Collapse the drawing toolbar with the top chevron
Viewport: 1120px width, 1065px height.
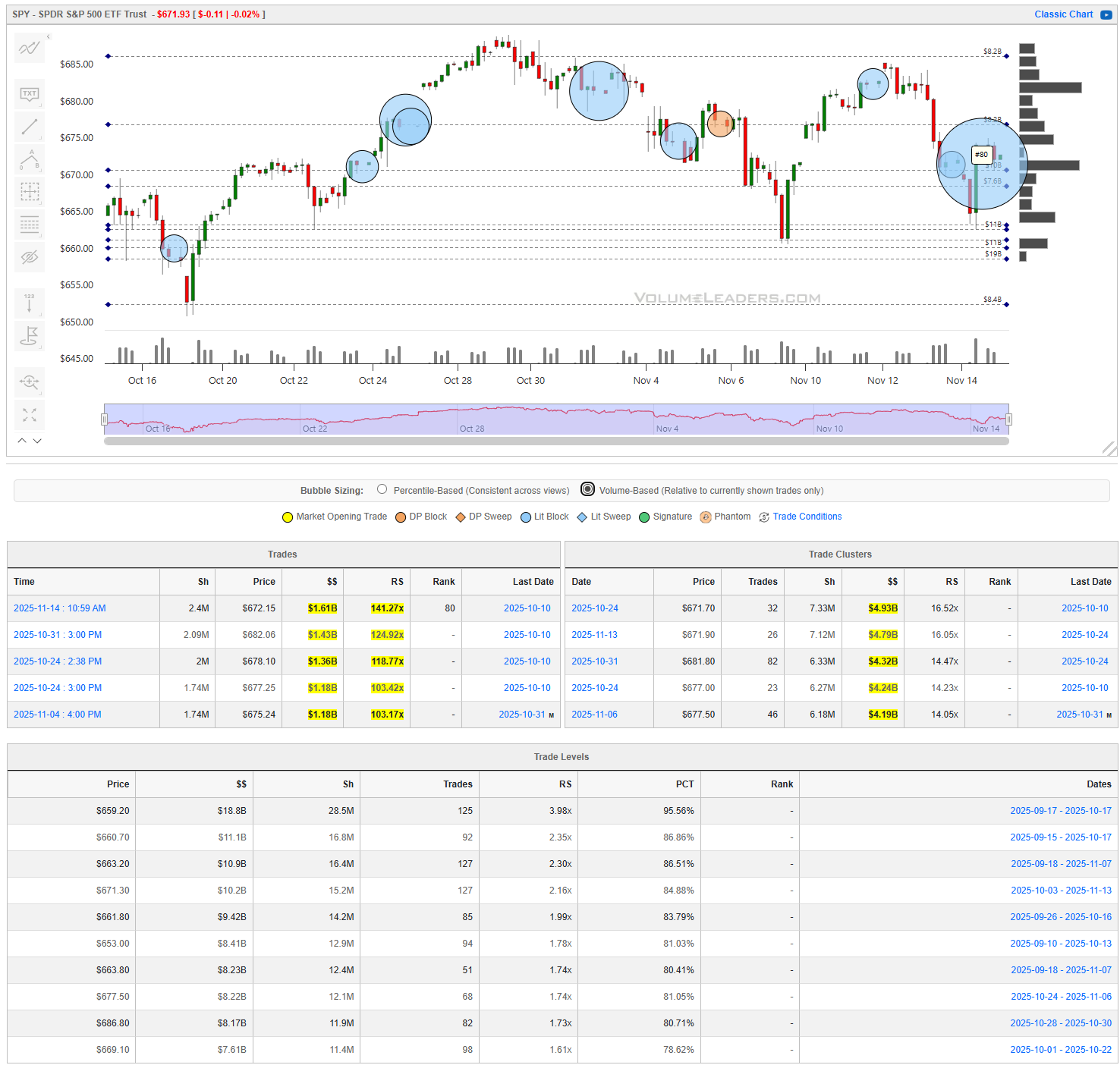pyautogui.click(x=49, y=36)
